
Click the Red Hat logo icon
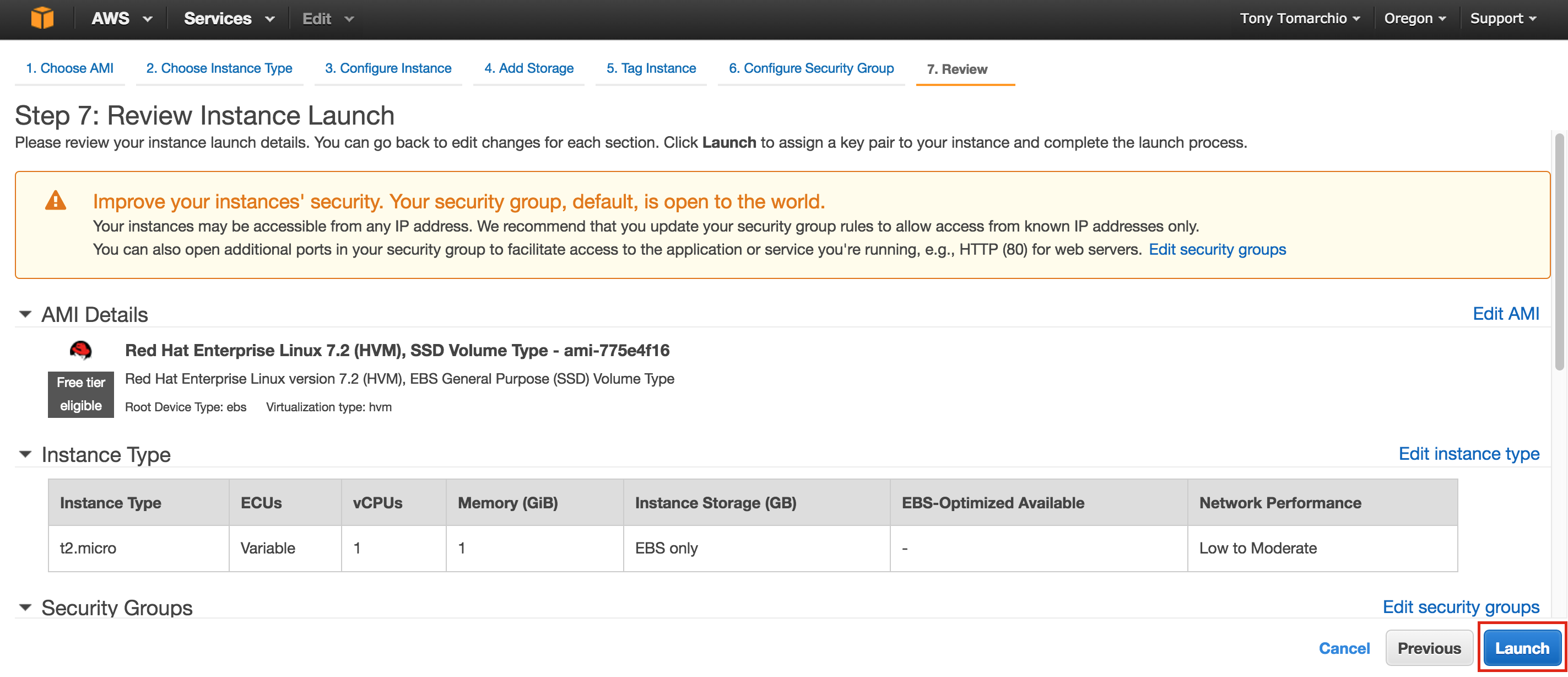click(x=80, y=351)
